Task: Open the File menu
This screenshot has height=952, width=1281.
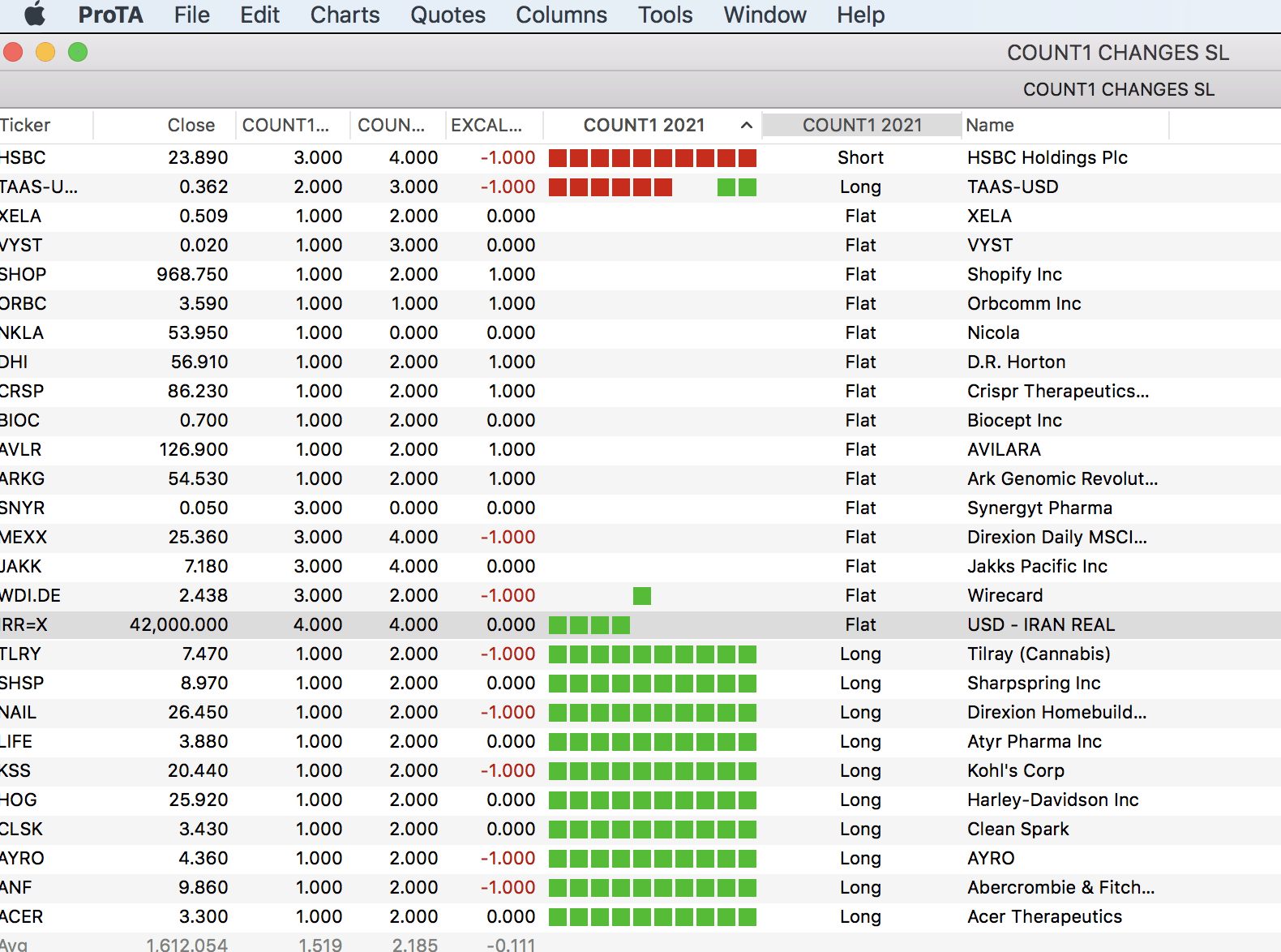Action: [x=191, y=15]
